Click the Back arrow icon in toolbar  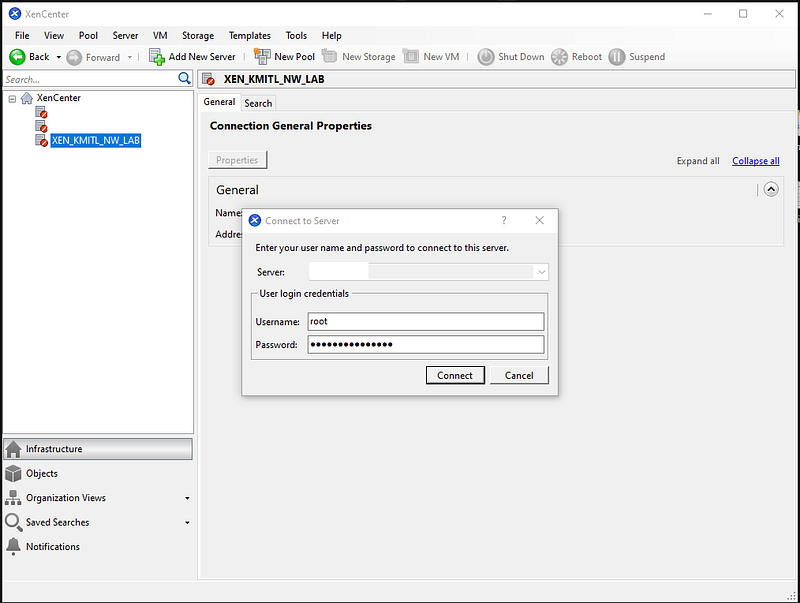17,57
